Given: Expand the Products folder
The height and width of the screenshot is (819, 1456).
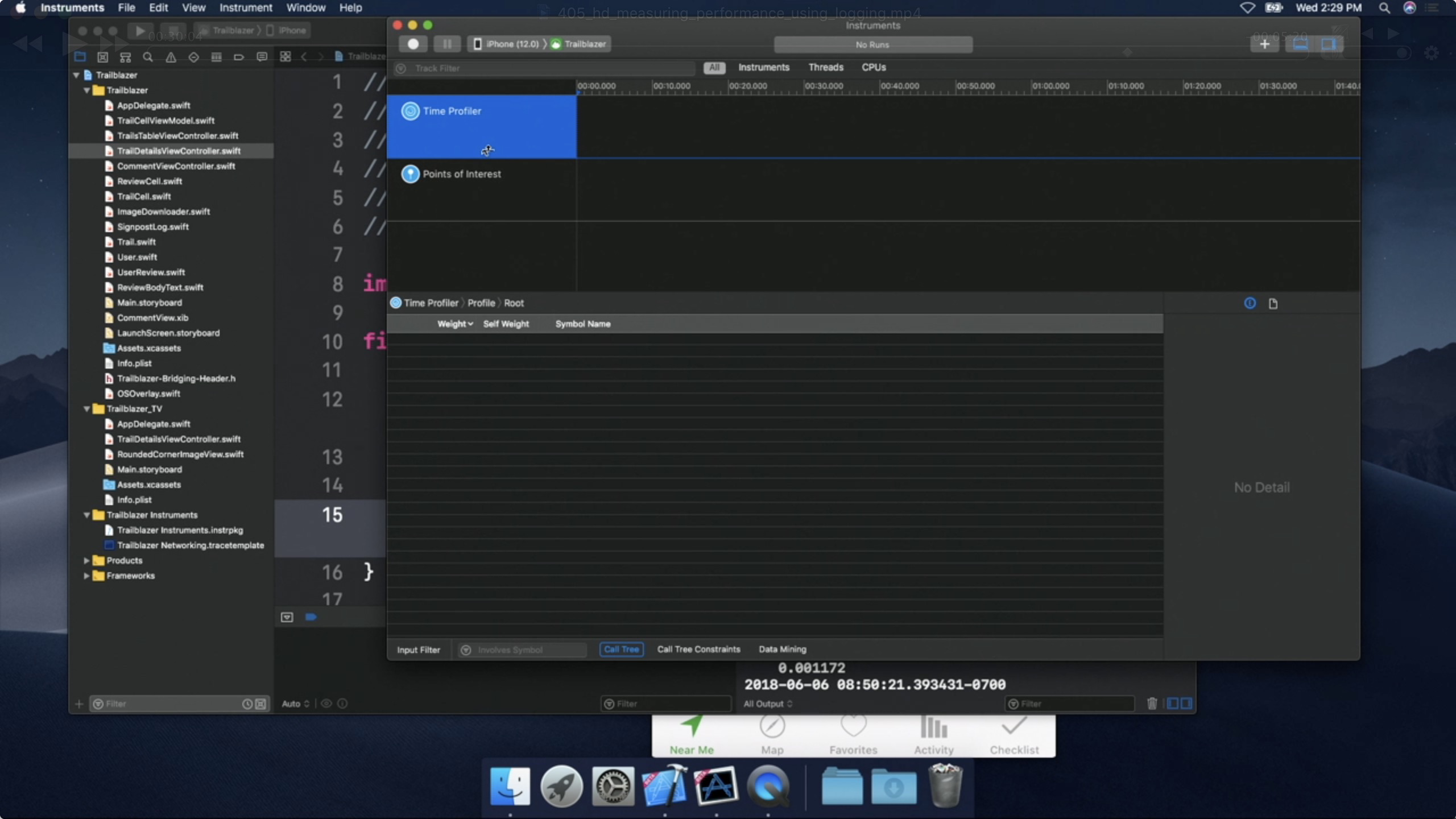Looking at the screenshot, I should point(86,561).
